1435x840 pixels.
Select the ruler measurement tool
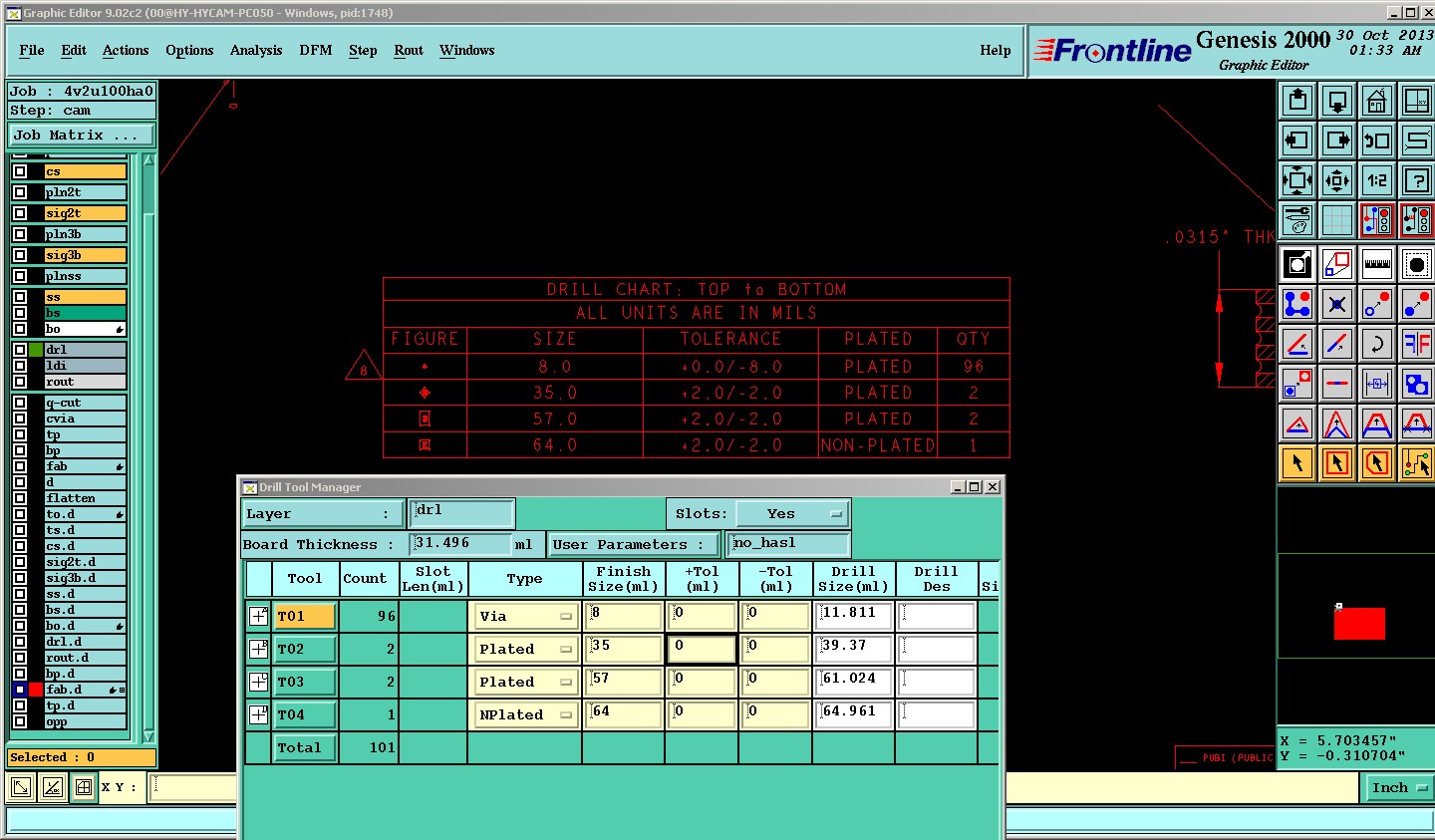1377,264
